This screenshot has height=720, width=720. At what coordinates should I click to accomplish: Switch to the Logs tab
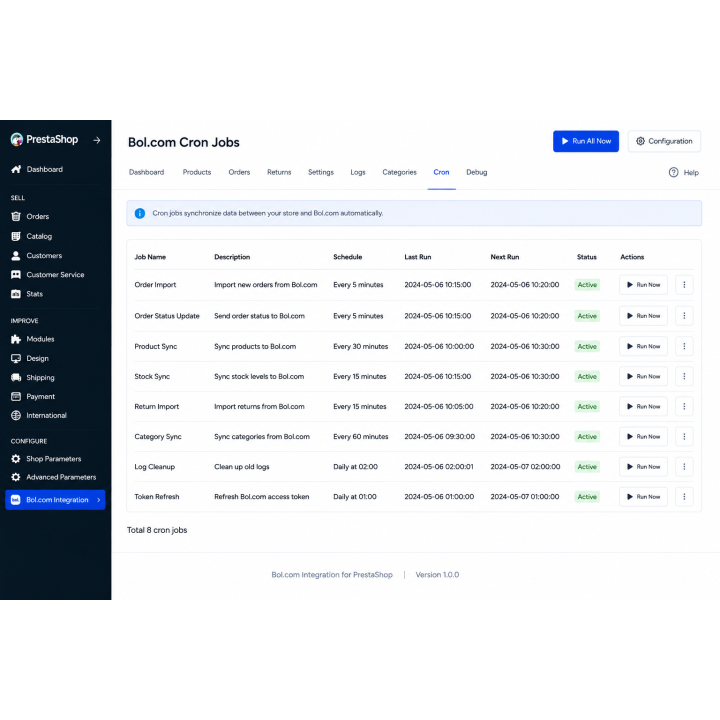click(358, 172)
